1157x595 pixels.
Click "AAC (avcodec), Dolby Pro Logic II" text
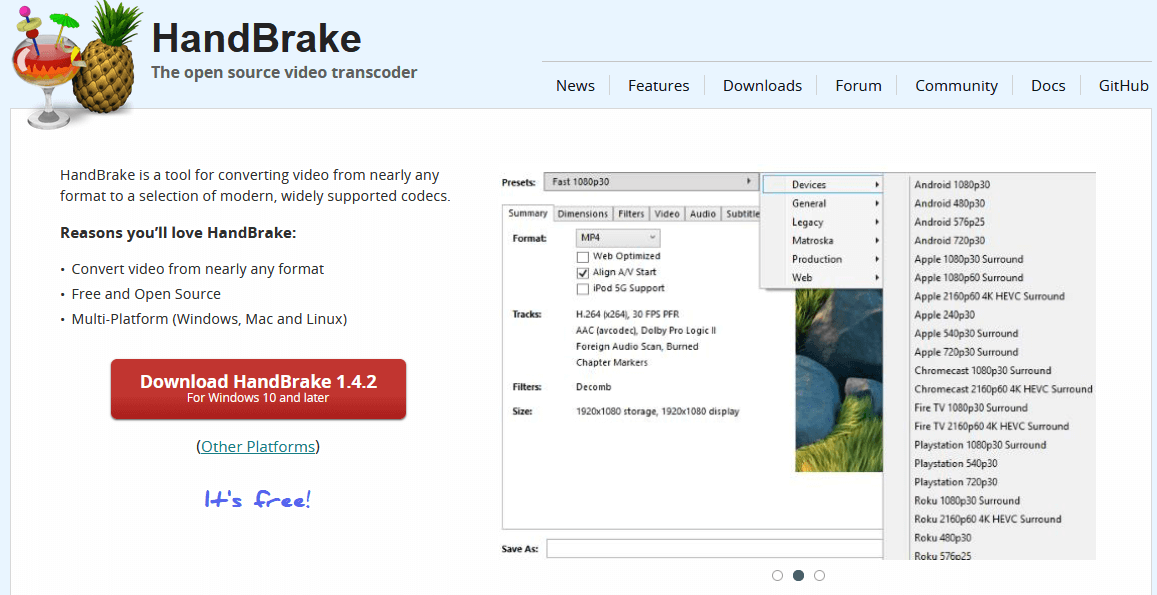coord(646,330)
